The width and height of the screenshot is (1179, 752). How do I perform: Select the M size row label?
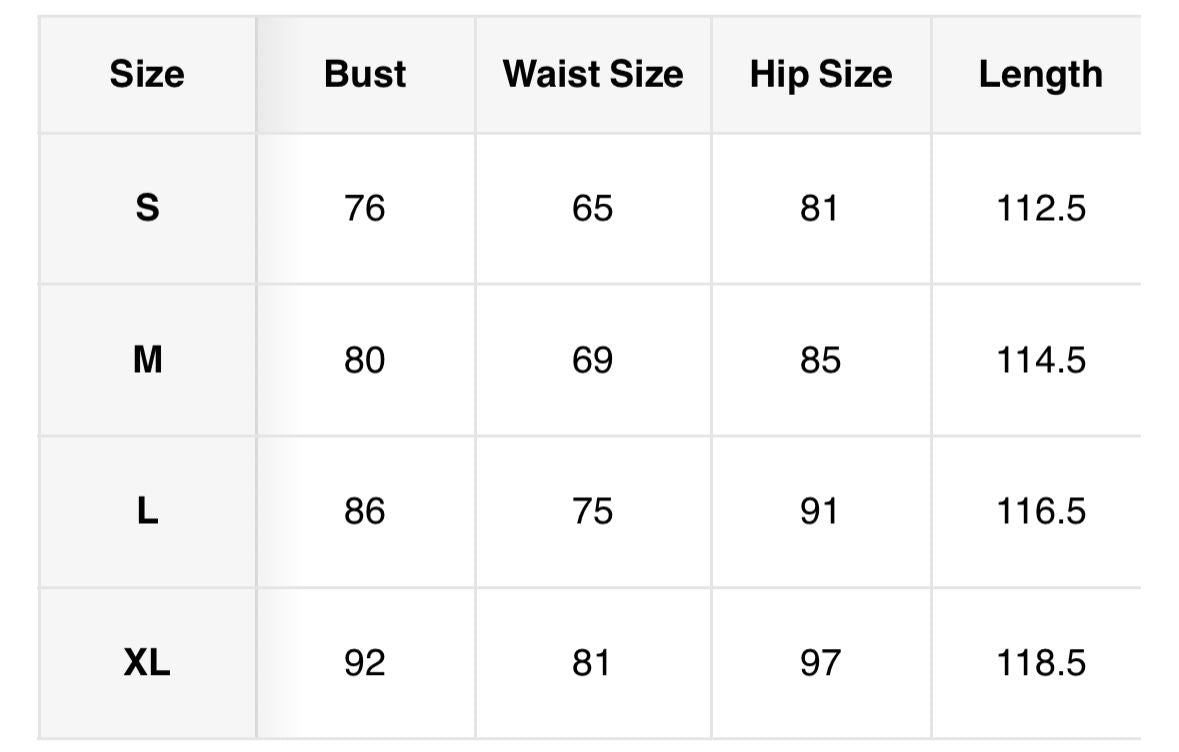(x=147, y=360)
